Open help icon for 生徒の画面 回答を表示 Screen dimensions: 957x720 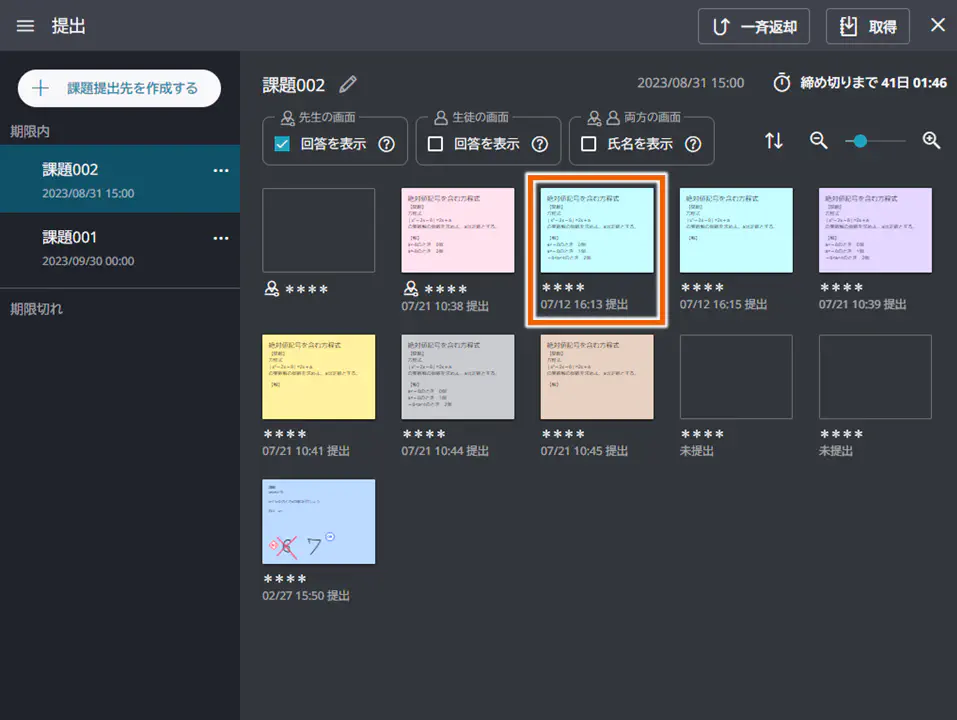point(539,144)
